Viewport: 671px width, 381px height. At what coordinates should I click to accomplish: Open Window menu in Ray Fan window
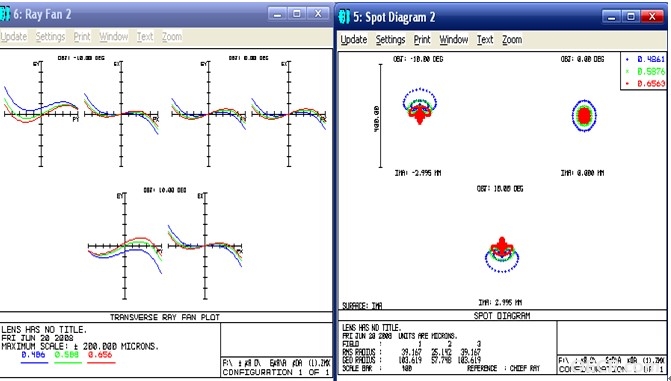(113, 37)
